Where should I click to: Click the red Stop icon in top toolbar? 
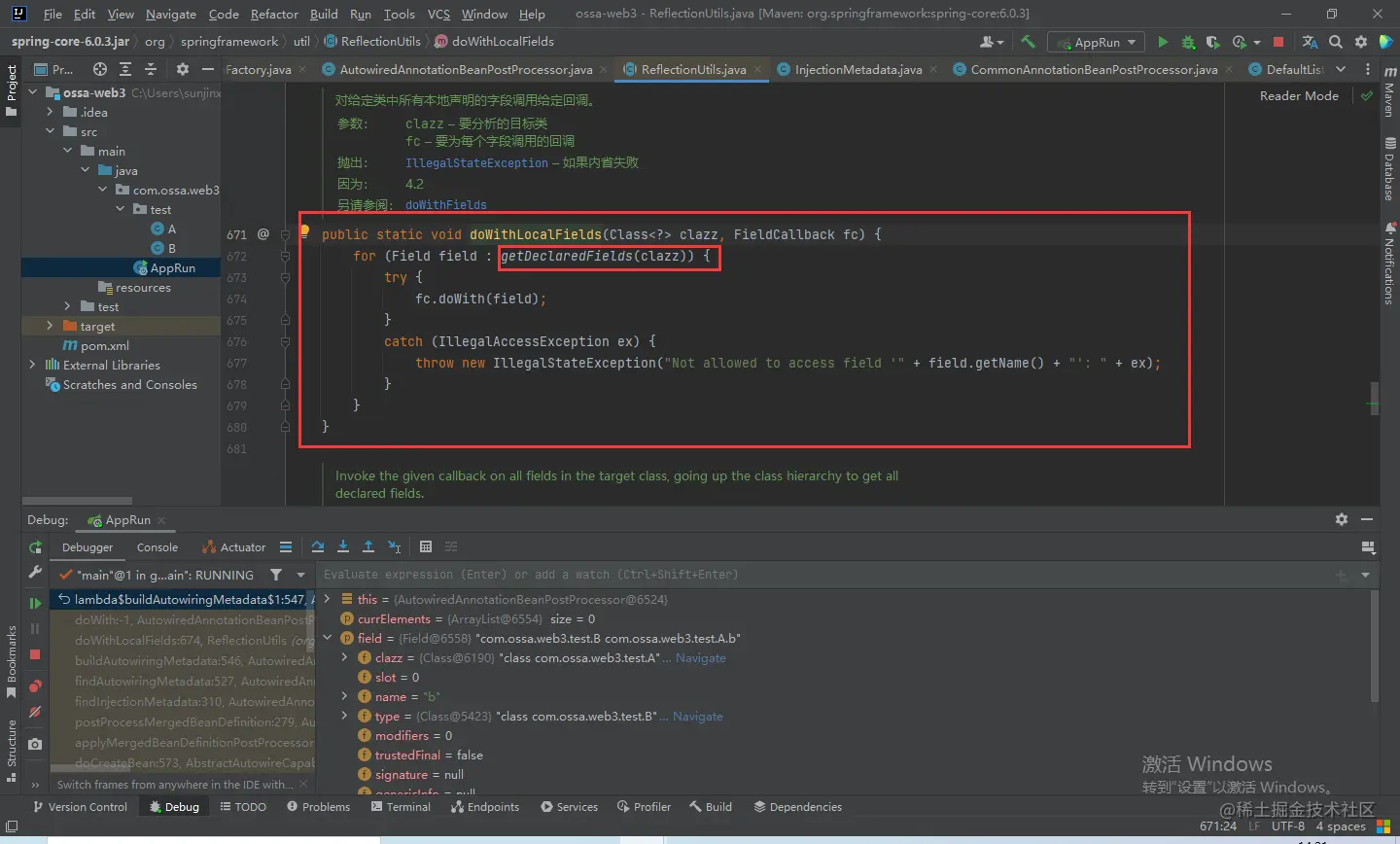[1278, 42]
